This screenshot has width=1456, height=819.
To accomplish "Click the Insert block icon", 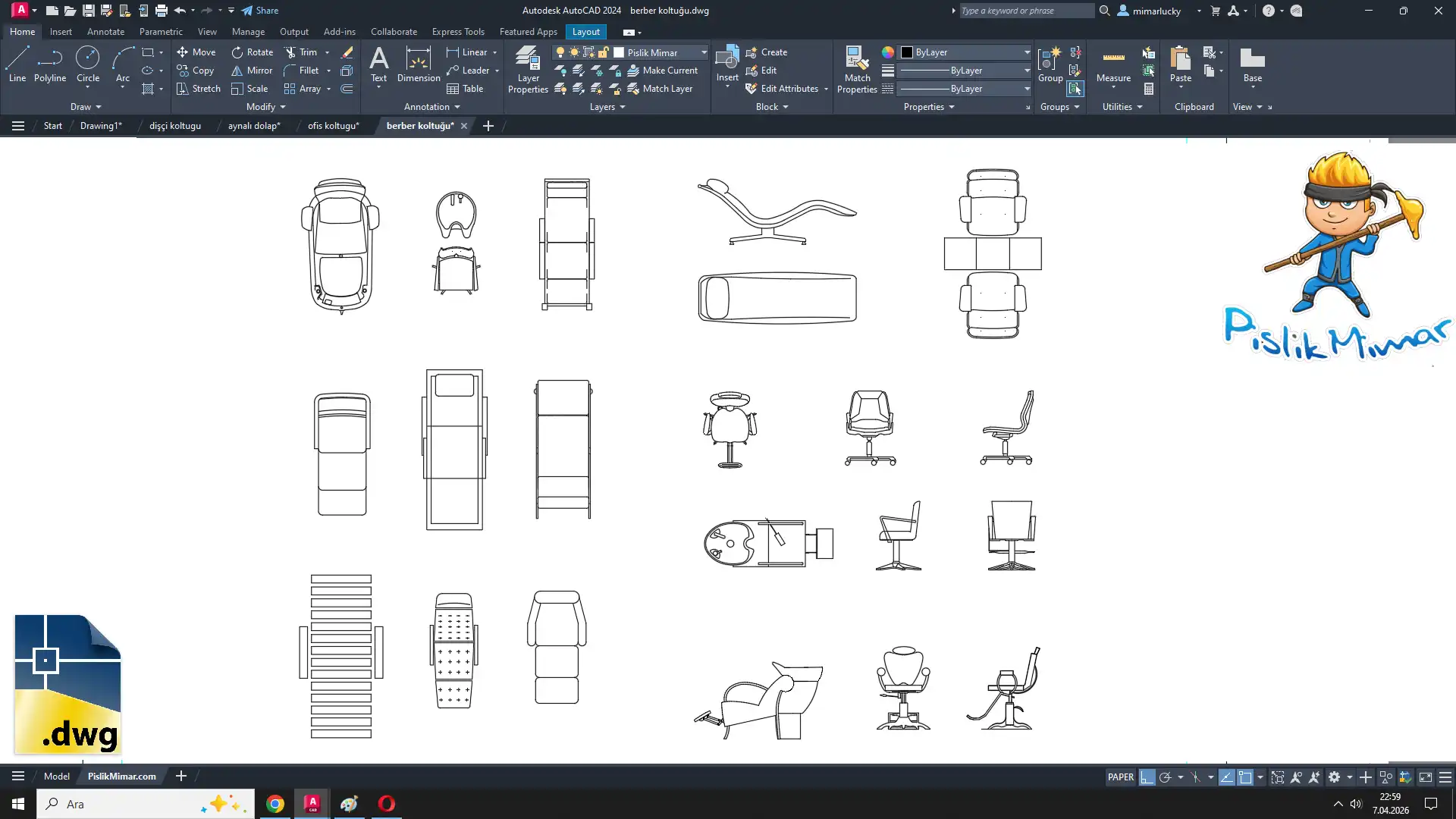I will pos(726,59).
